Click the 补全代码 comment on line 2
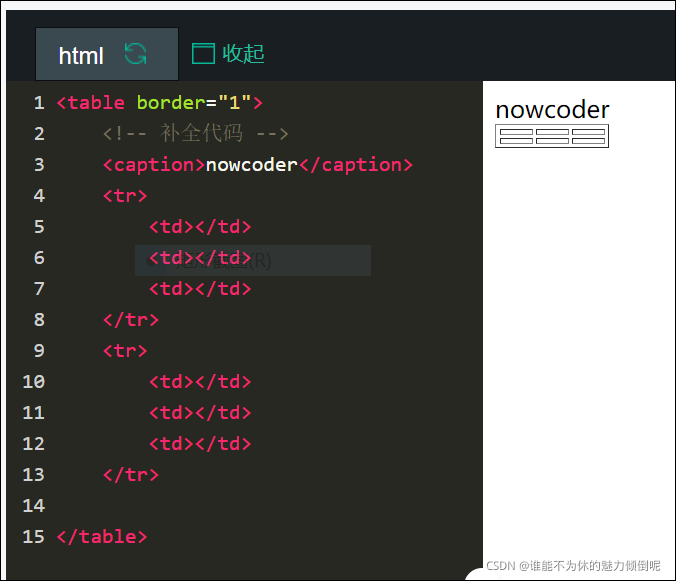Image resolution: width=676 pixels, height=581 pixels. click(195, 134)
